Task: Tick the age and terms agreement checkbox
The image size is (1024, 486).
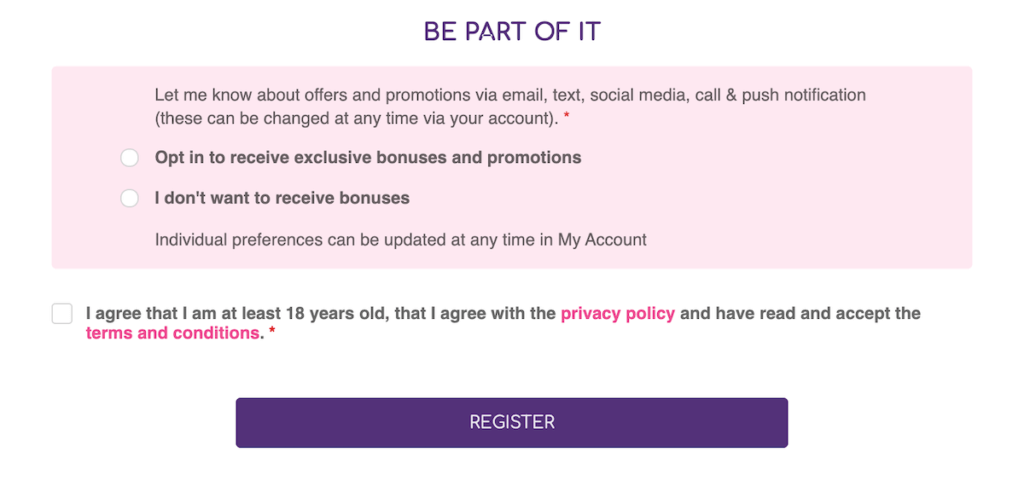Action: pyautogui.click(x=62, y=314)
